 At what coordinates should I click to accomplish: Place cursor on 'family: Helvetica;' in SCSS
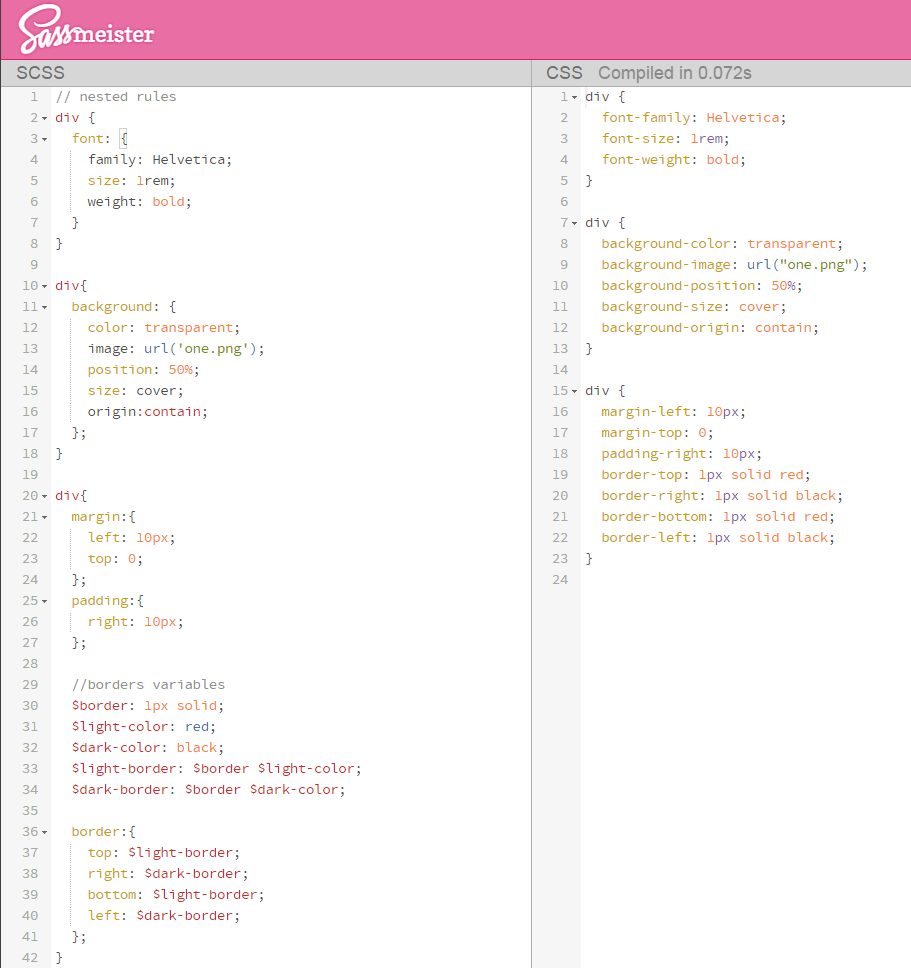(160, 160)
